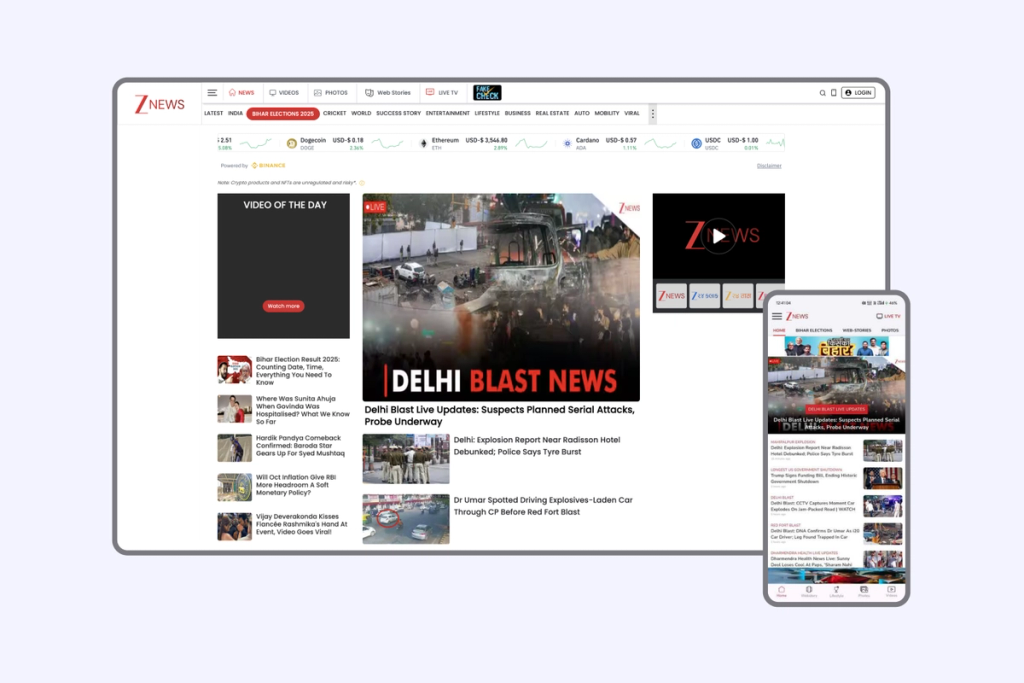Tap DELHI BLAST LIVE UPDATES tag on phone
The image size is (1024, 683).
point(837,409)
